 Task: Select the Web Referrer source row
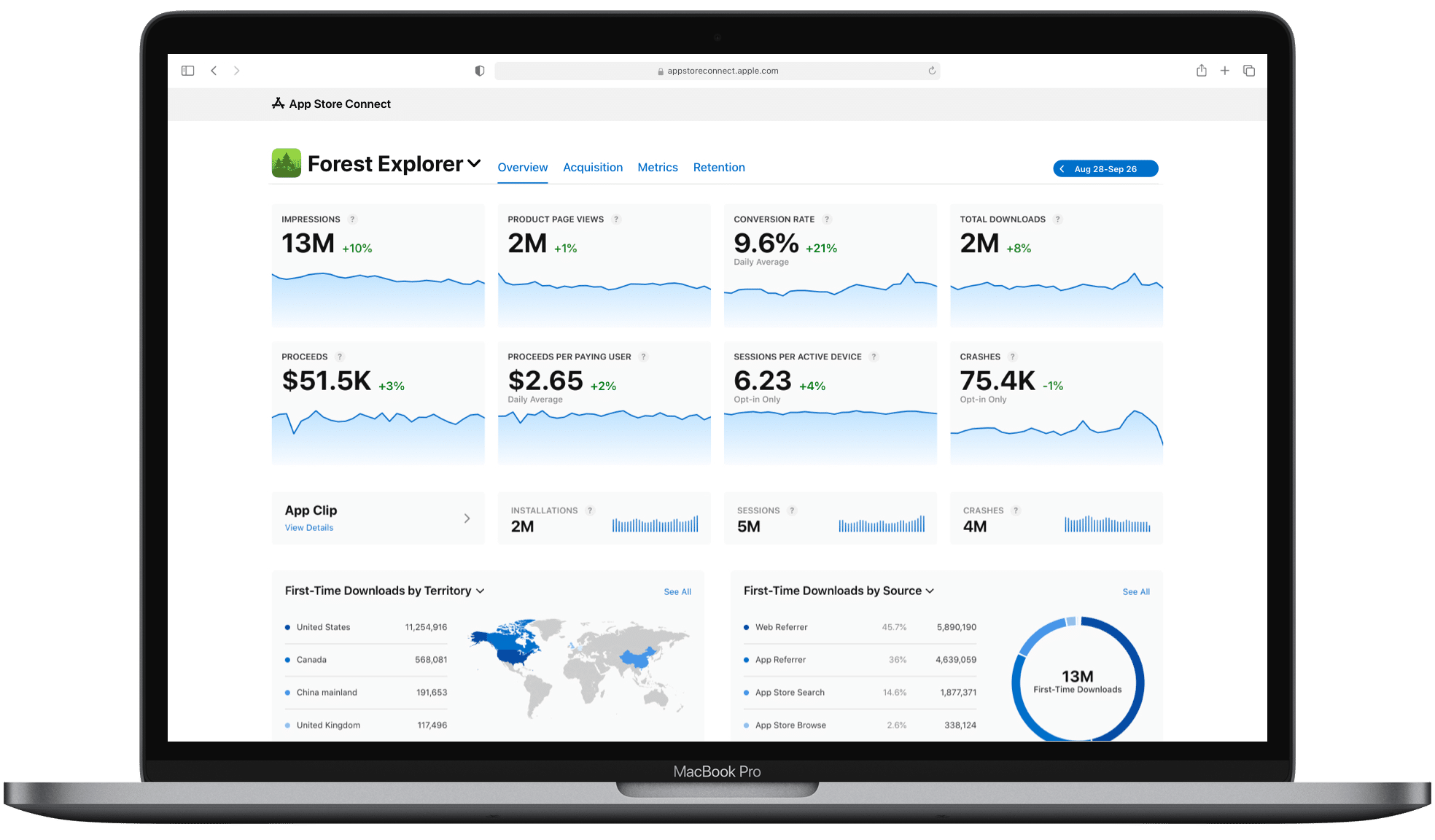click(x=860, y=627)
